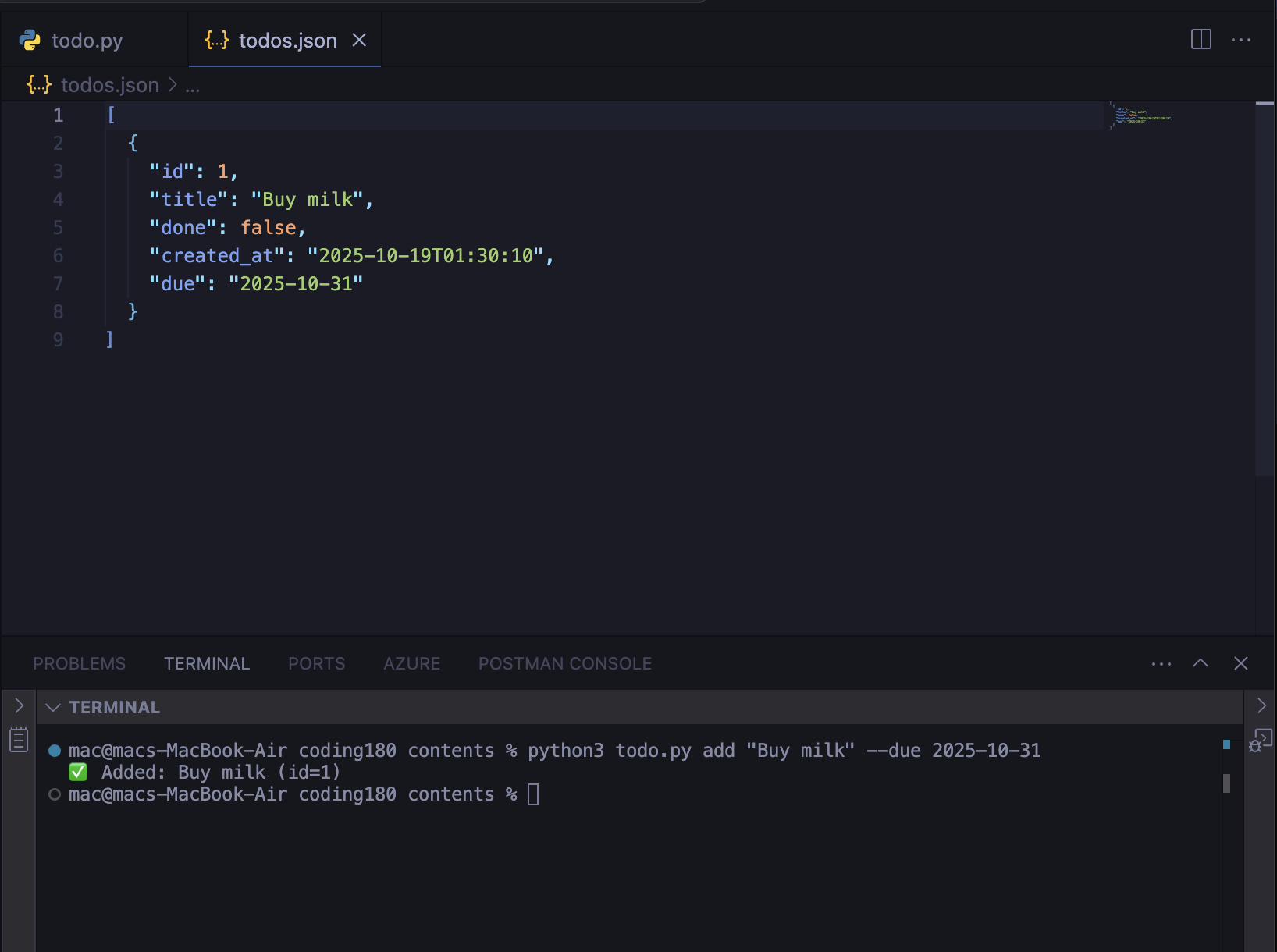
Task: Select the AZURE panel tab
Action: coord(411,663)
